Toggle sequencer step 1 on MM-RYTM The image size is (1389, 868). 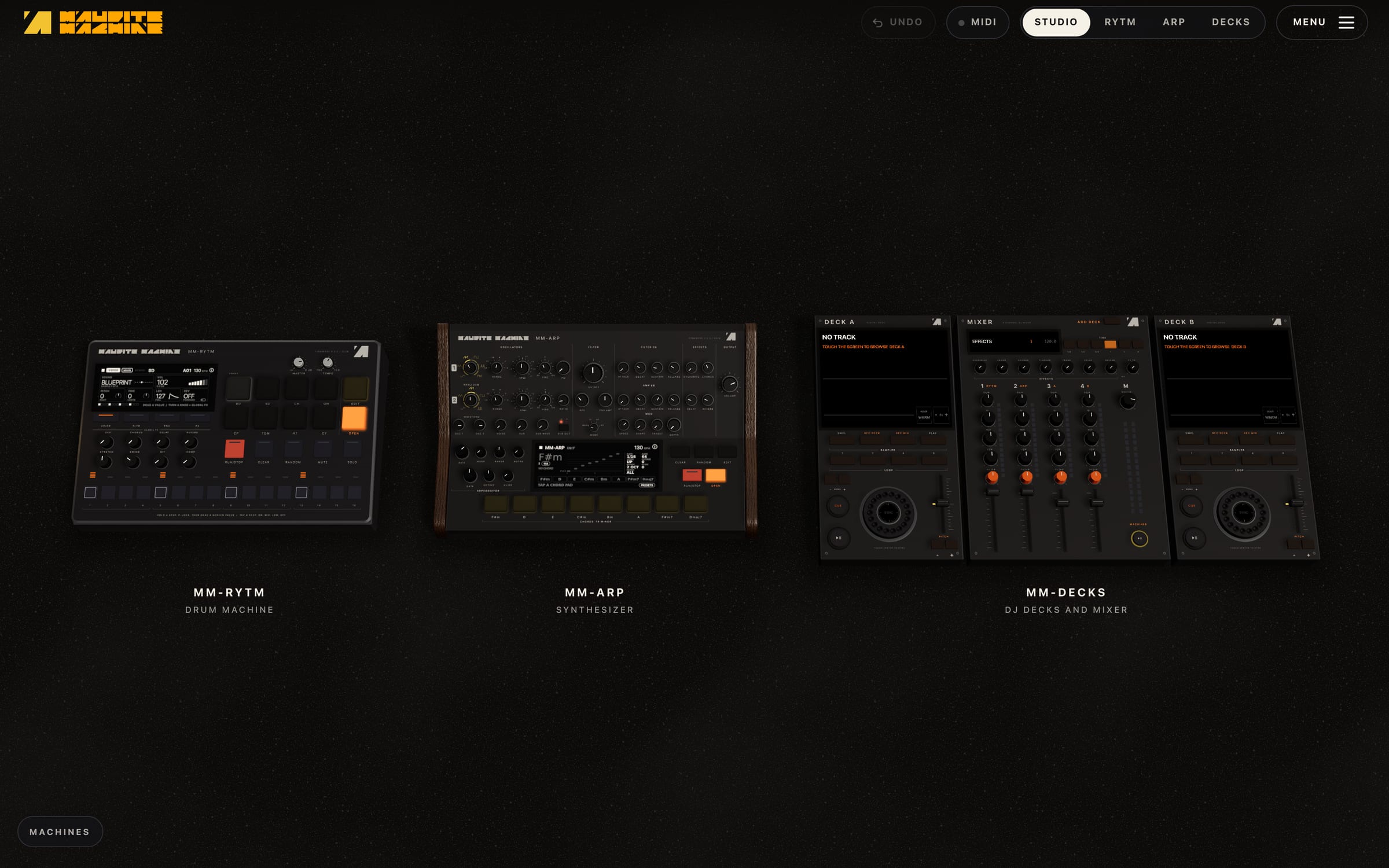click(x=90, y=492)
